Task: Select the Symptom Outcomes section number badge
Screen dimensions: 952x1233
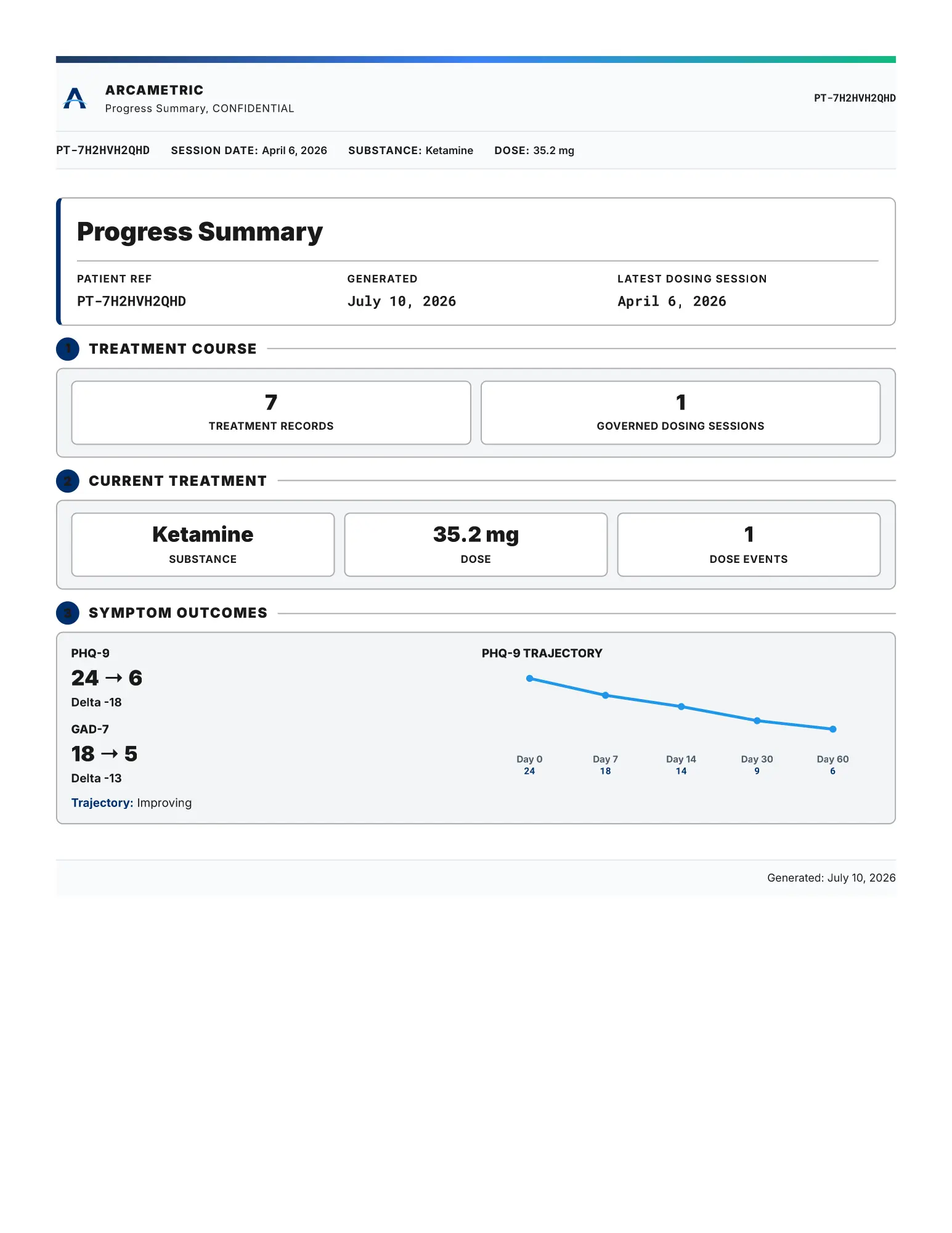Action: click(68, 613)
